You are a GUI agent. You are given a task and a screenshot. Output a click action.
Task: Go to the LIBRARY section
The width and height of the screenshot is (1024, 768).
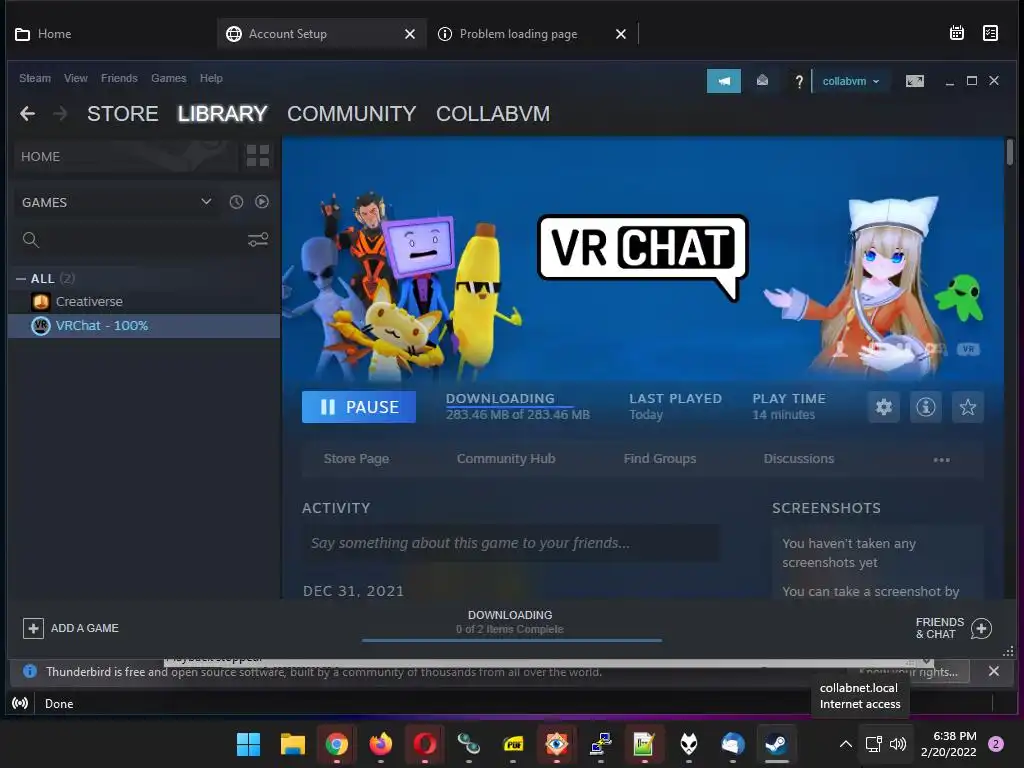click(x=222, y=114)
